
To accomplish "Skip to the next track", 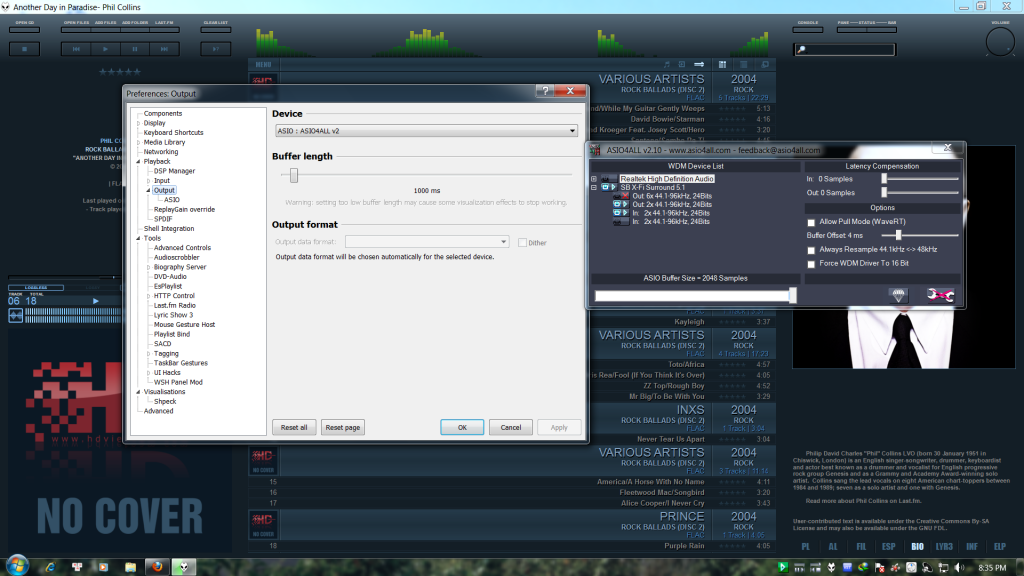I will (164, 49).
